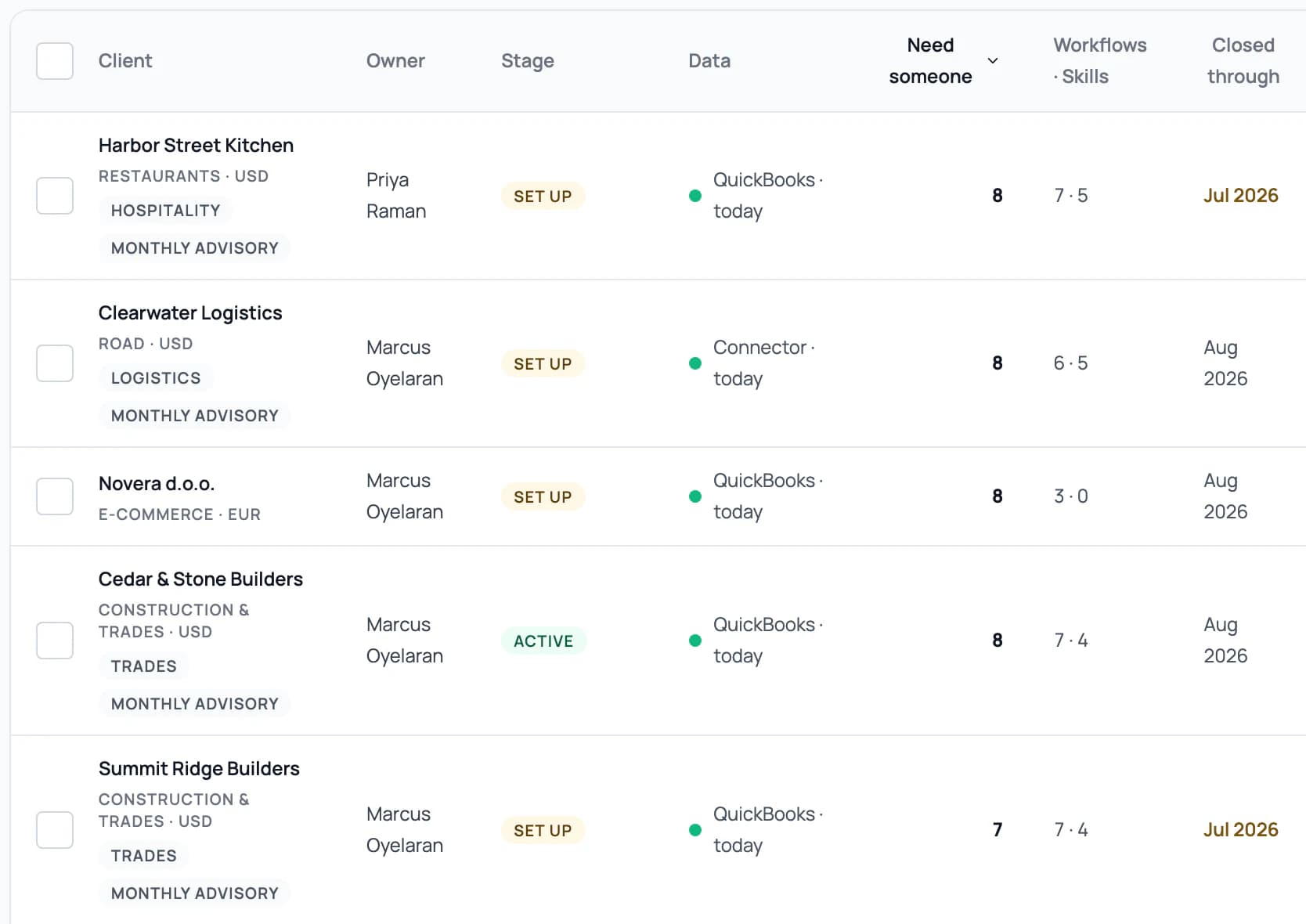Click the TRADES tag on Cedar & Stone Builders

pos(144,666)
